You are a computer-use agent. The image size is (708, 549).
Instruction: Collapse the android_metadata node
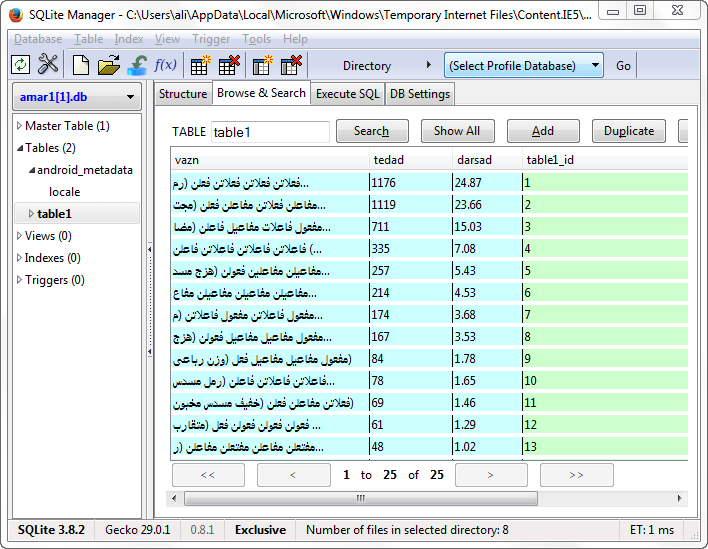point(32,170)
